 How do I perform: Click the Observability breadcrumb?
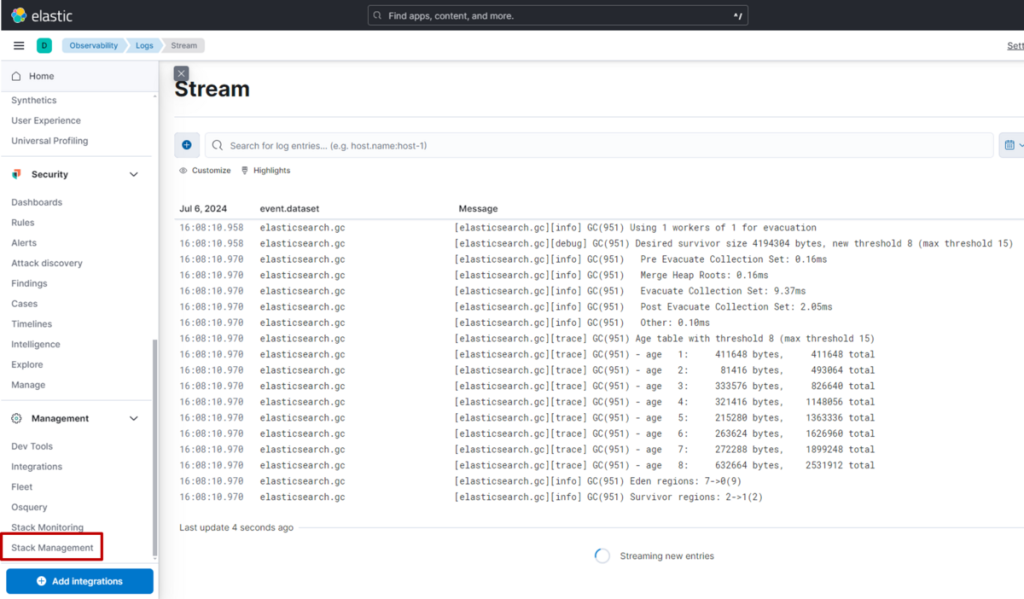(93, 45)
